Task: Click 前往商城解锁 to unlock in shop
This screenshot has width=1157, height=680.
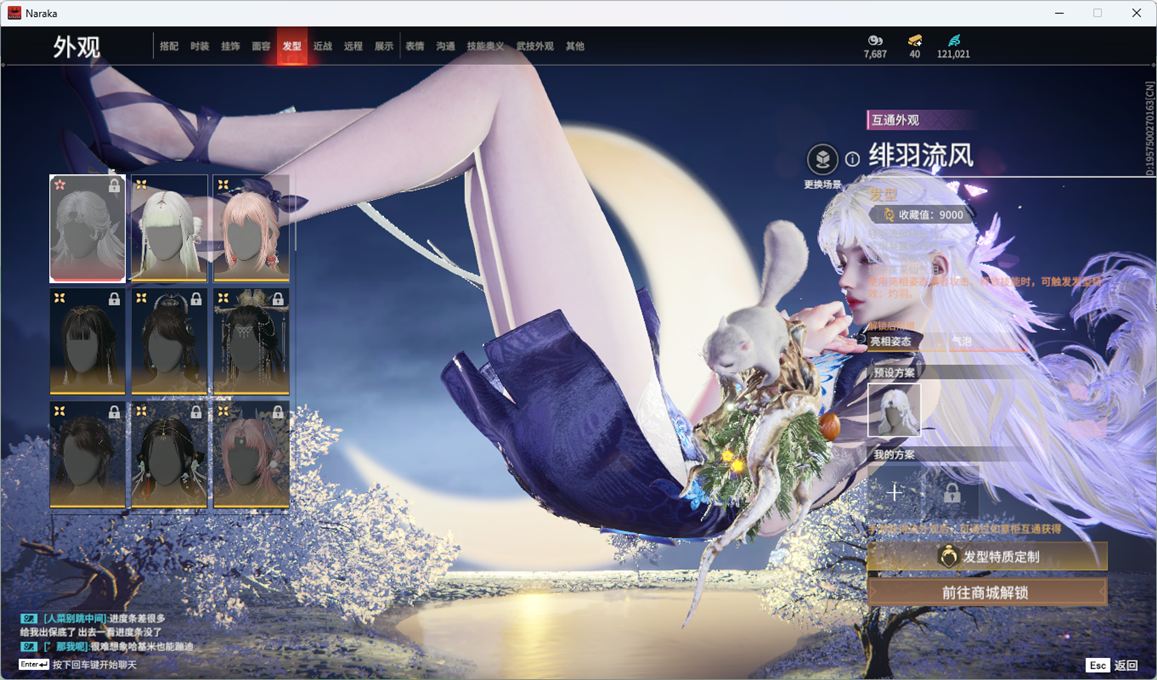Action: pos(987,592)
